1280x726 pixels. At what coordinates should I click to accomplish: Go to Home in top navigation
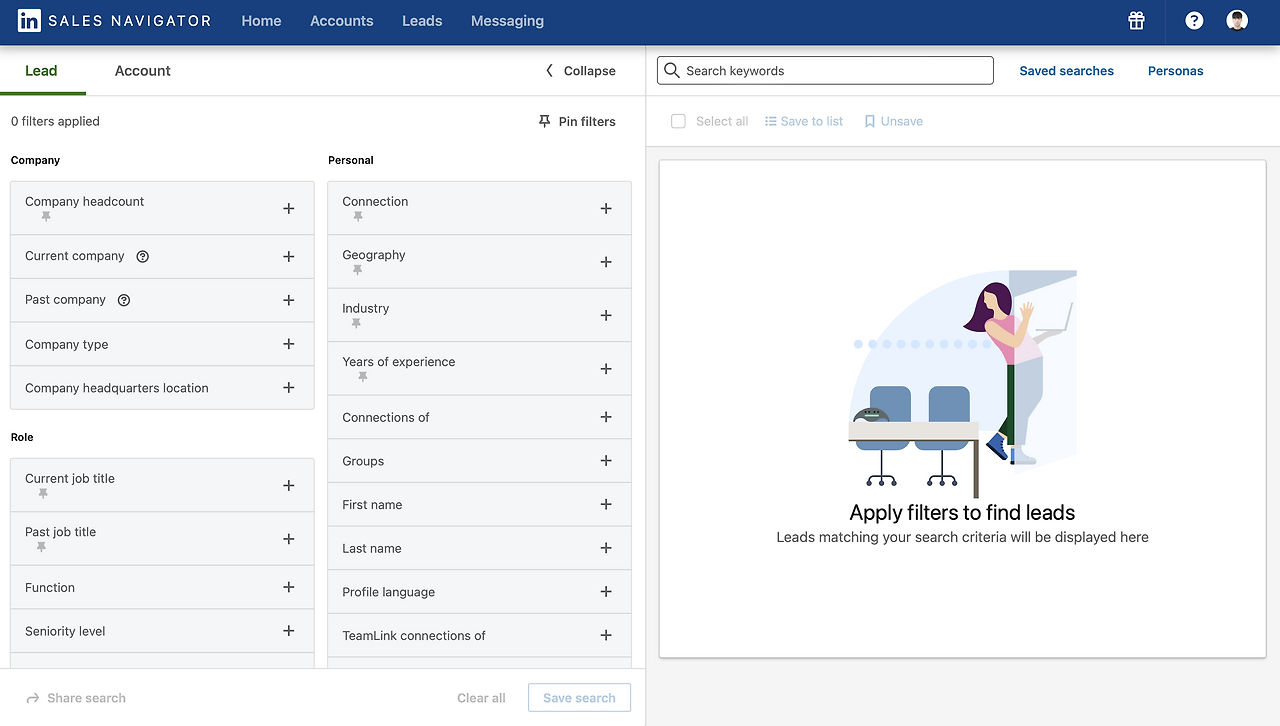(x=261, y=21)
